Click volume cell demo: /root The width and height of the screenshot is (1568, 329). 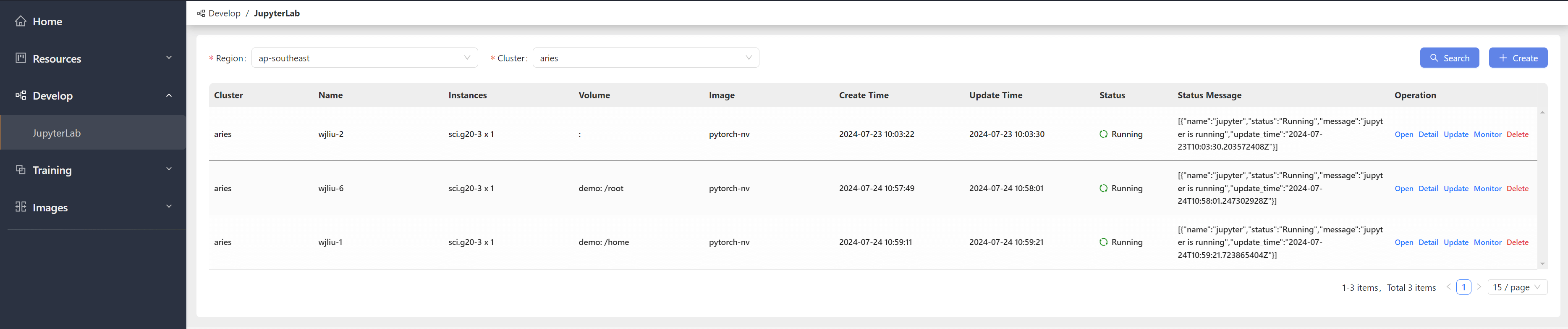(x=601, y=188)
